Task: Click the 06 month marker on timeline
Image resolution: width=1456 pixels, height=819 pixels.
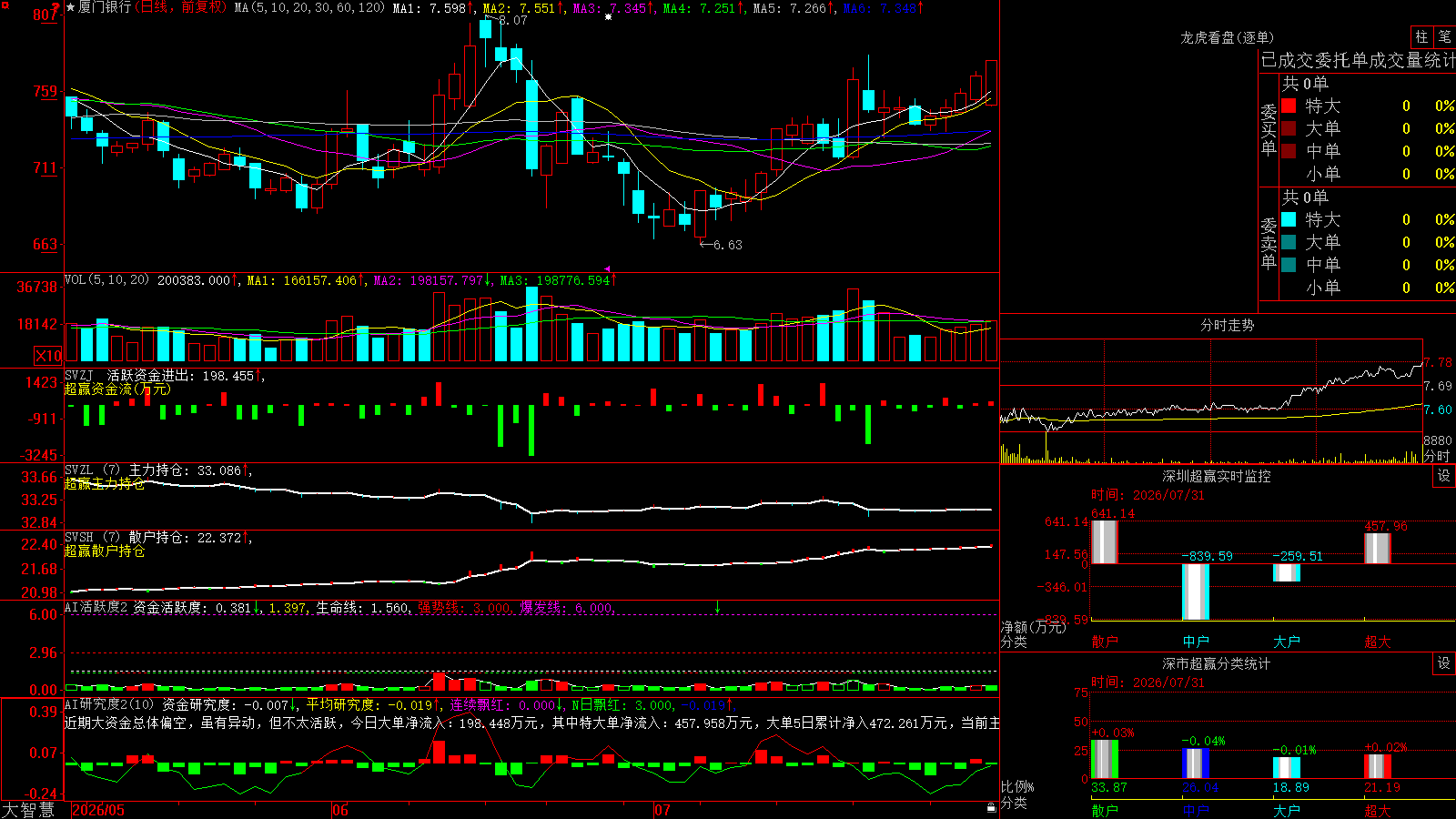Action: click(340, 810)
